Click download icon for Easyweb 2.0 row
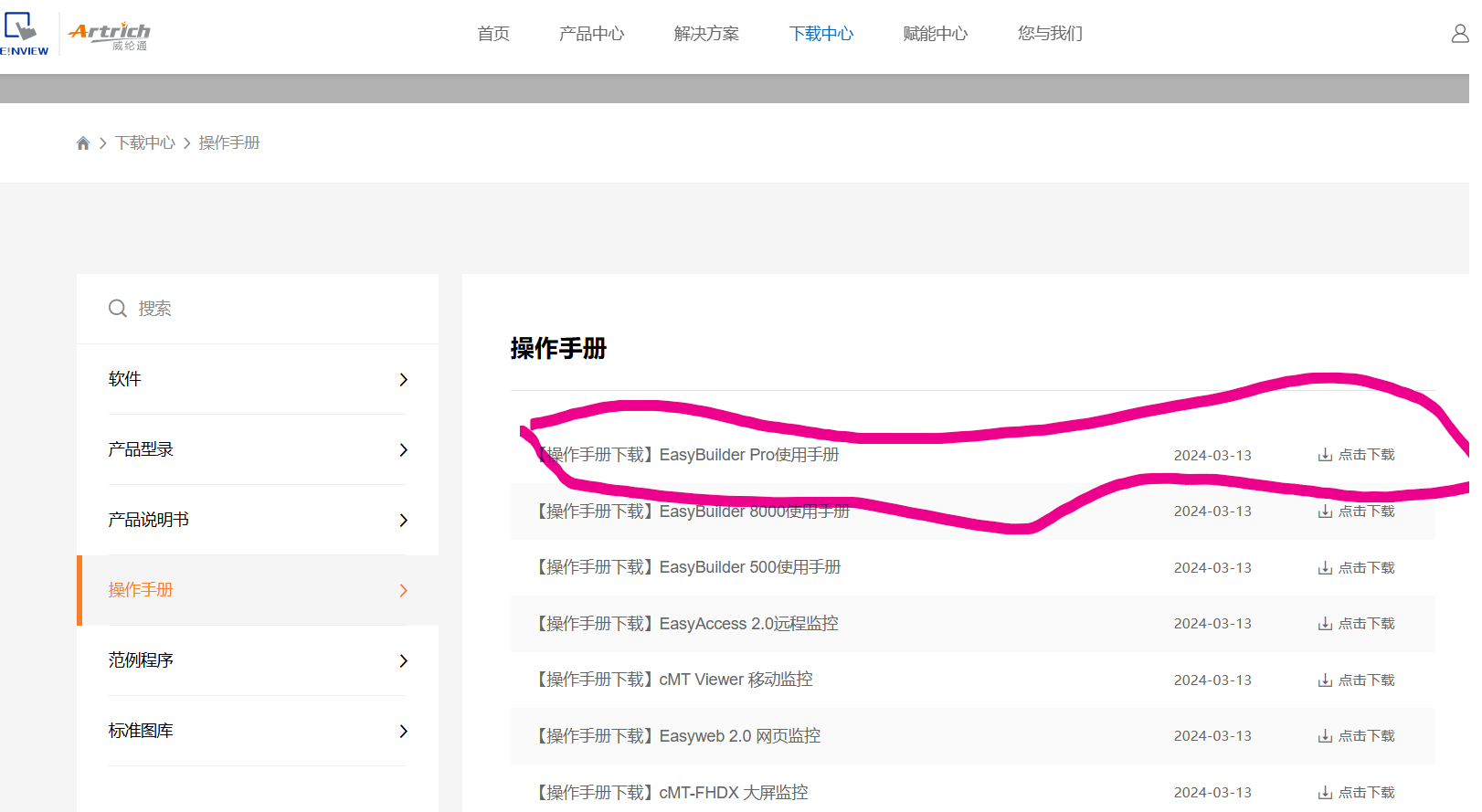 coord(1325,736)
